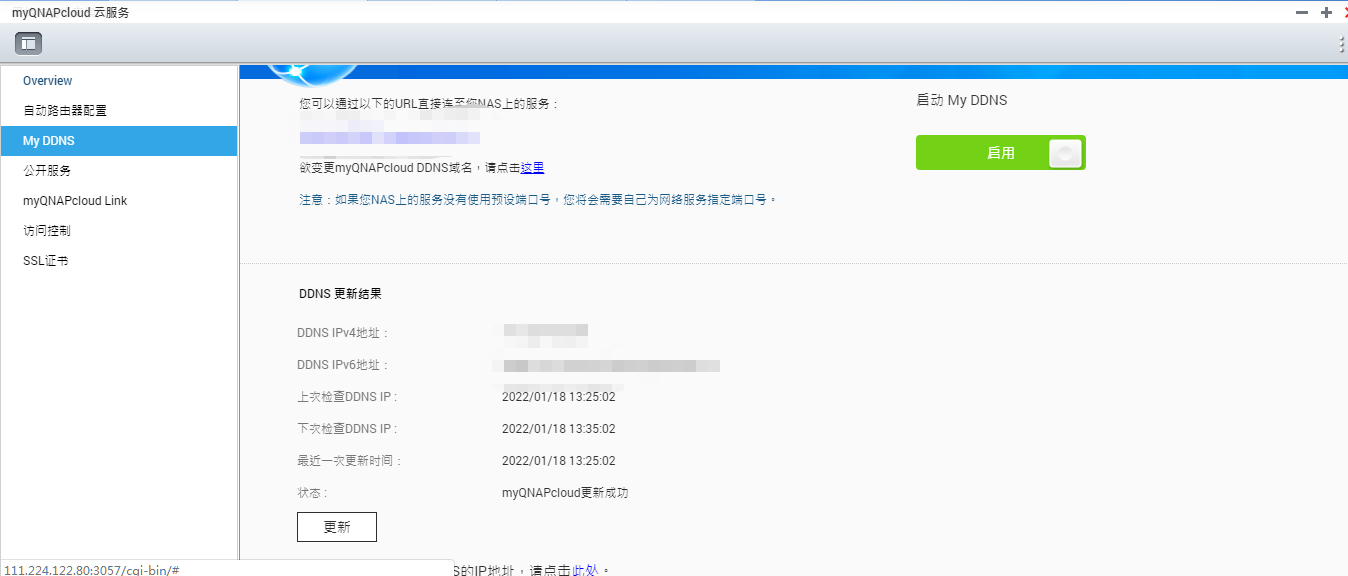The height and width of the screenshot is (576, 1348).
Task: Click the blue 注意 port number notice text
Action: [x=538, y=200]
